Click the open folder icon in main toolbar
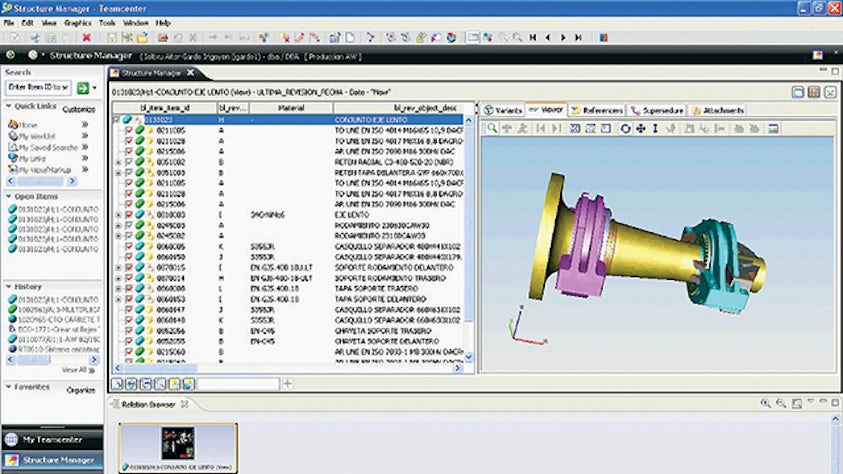This screenshot has width=843, height=474. point(142,38)
